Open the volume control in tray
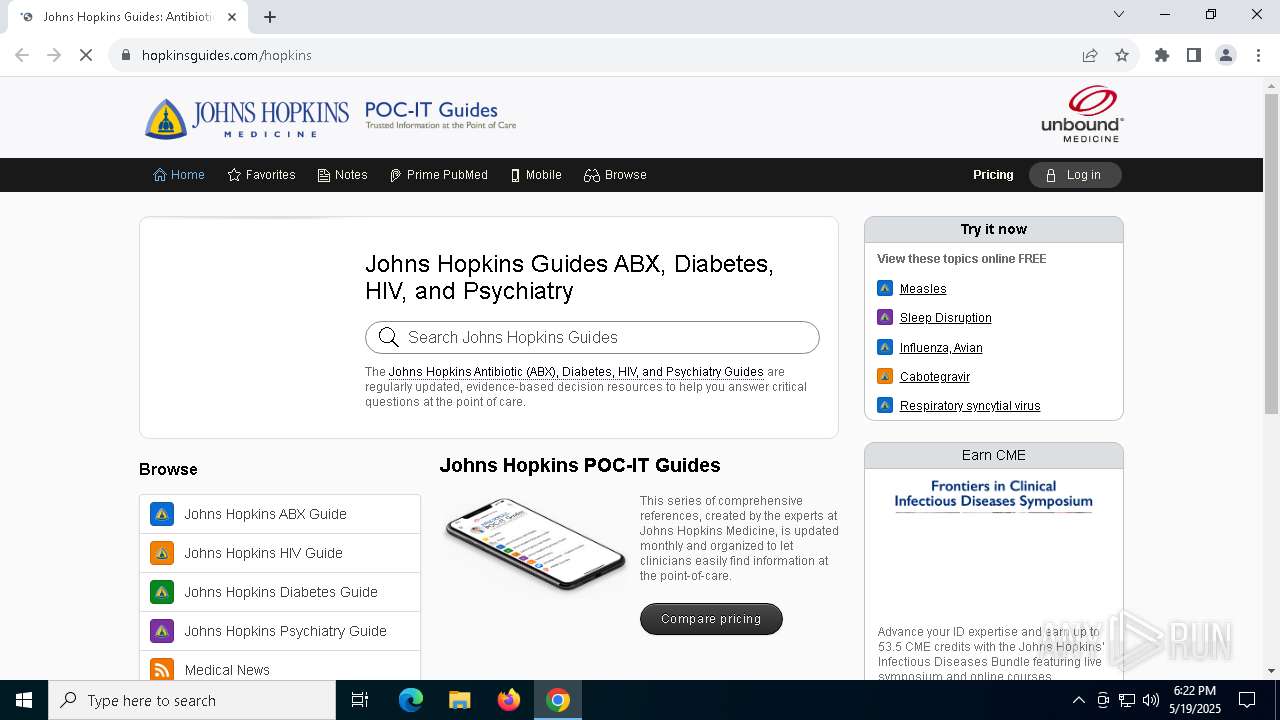 (1151, 700)
